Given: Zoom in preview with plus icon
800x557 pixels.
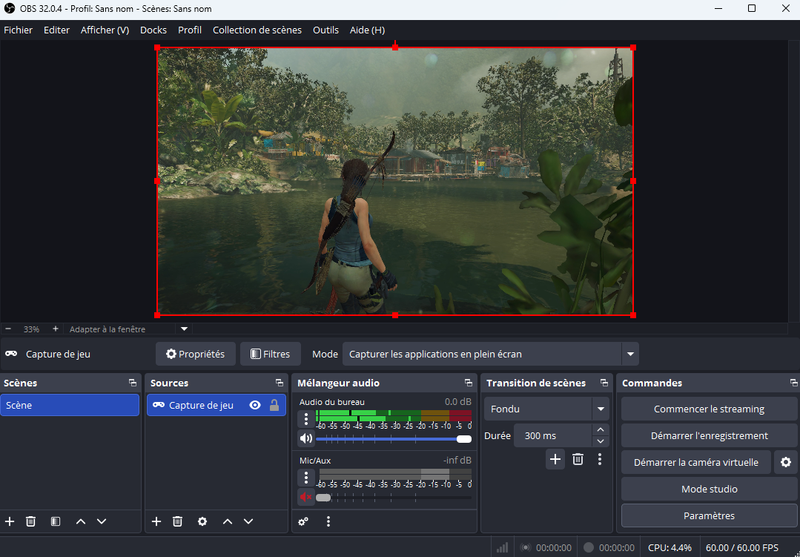Looking at the screenshot, I should (55, 329).
